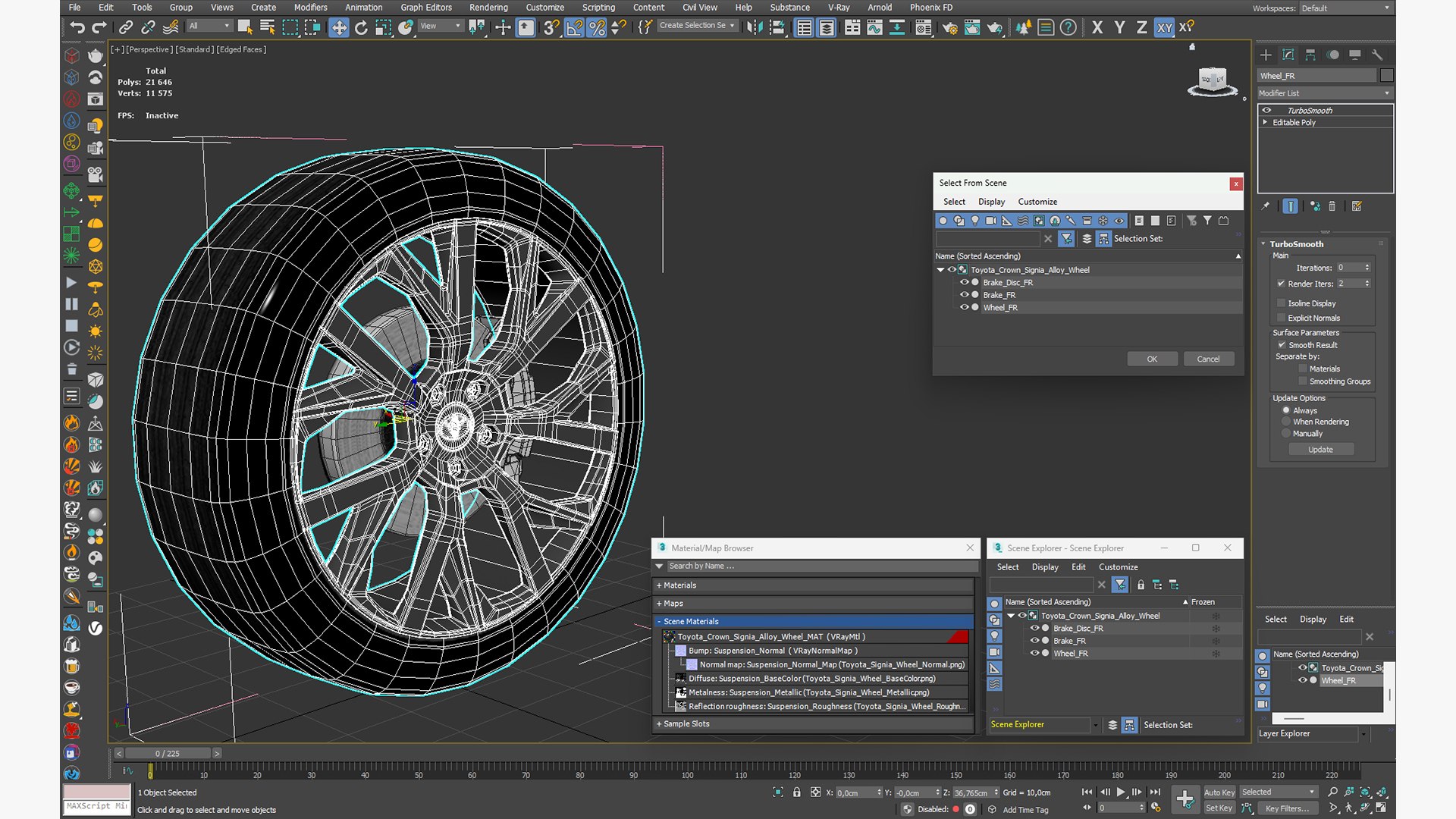
Task: Open the Rendering menu
Action: [x=488, y=8]
